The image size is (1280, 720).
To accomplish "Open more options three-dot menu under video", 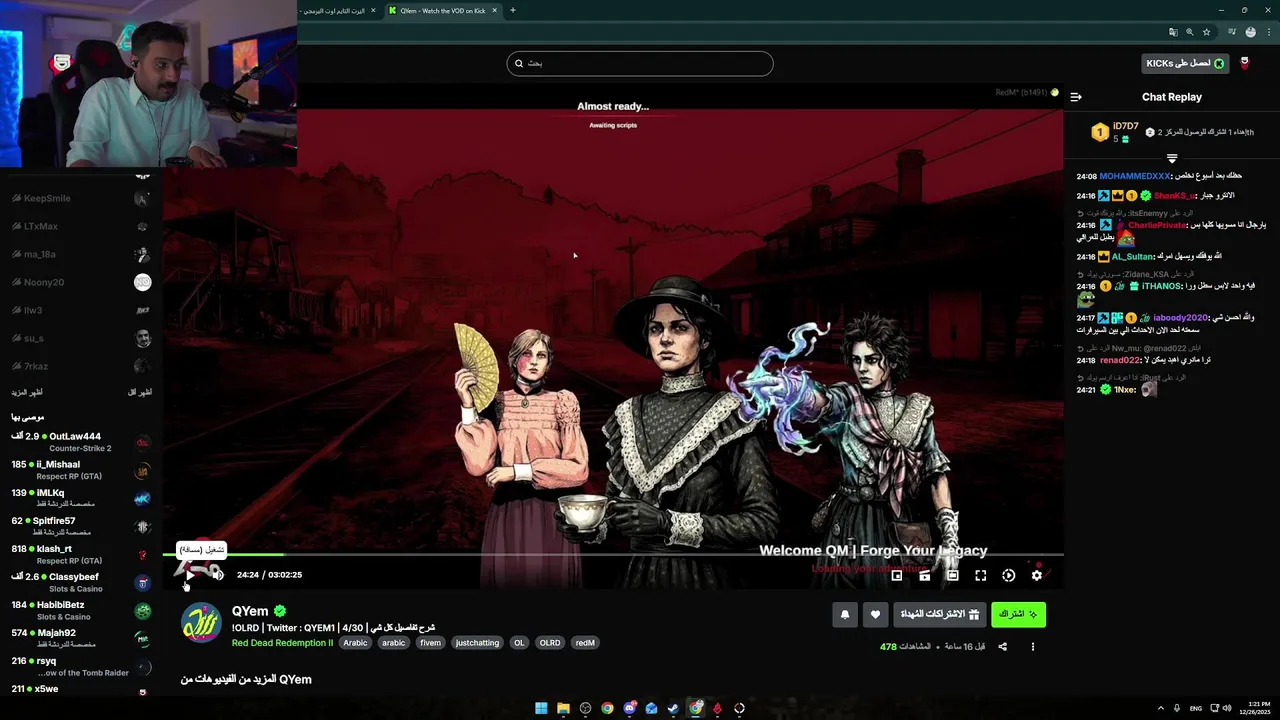I will point(1033,647).
